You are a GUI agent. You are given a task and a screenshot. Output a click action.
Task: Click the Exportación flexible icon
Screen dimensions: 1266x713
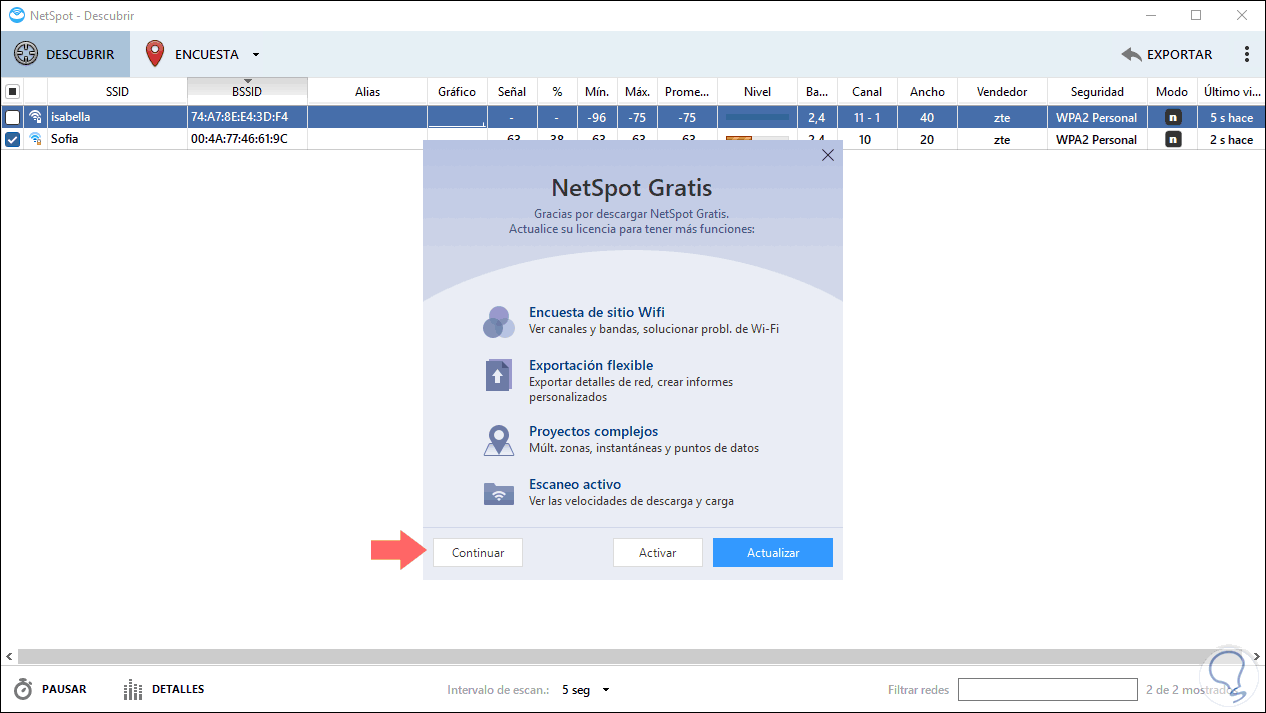click(498, 375)
